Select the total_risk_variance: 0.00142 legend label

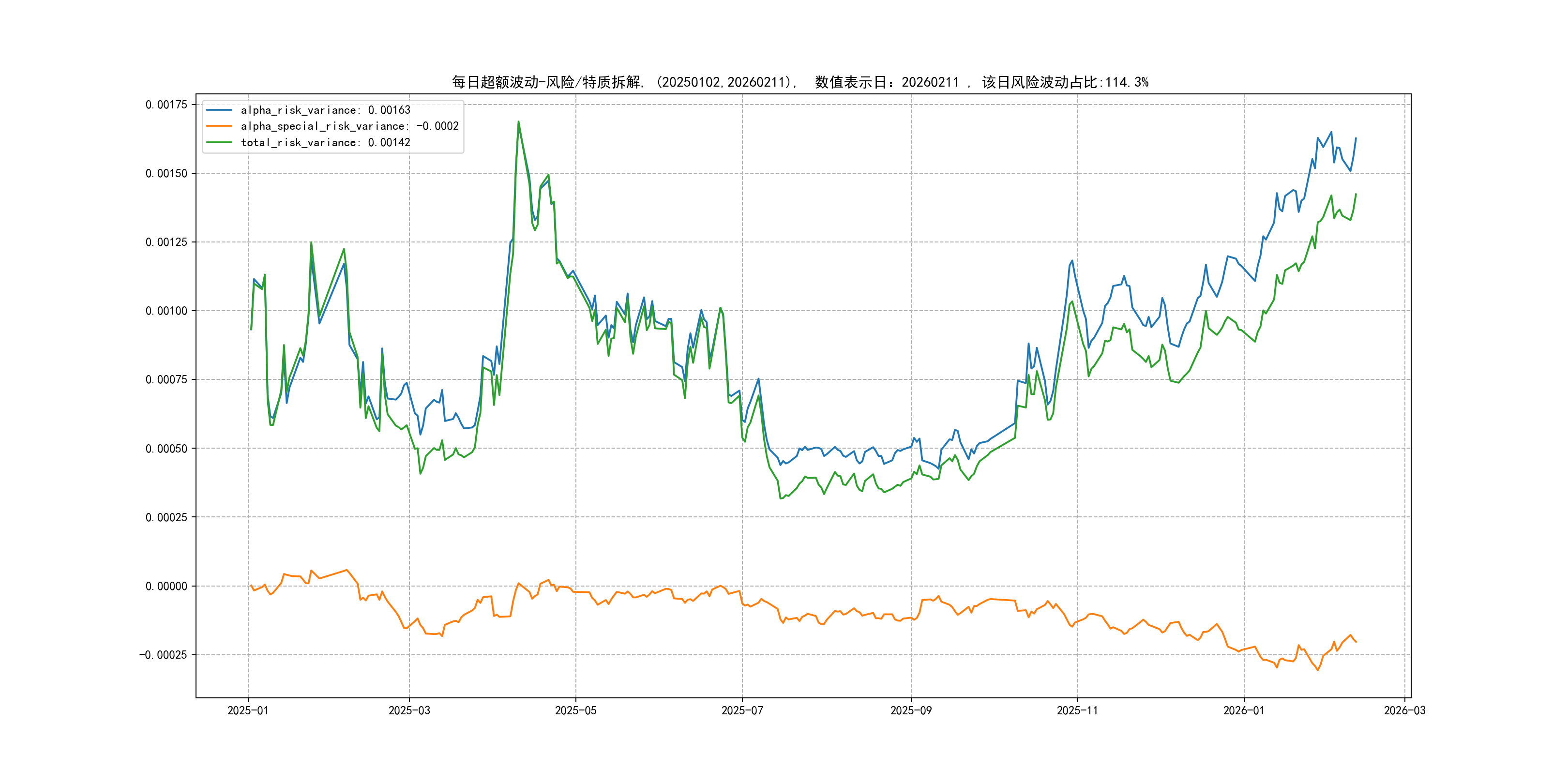coord(325,142)
